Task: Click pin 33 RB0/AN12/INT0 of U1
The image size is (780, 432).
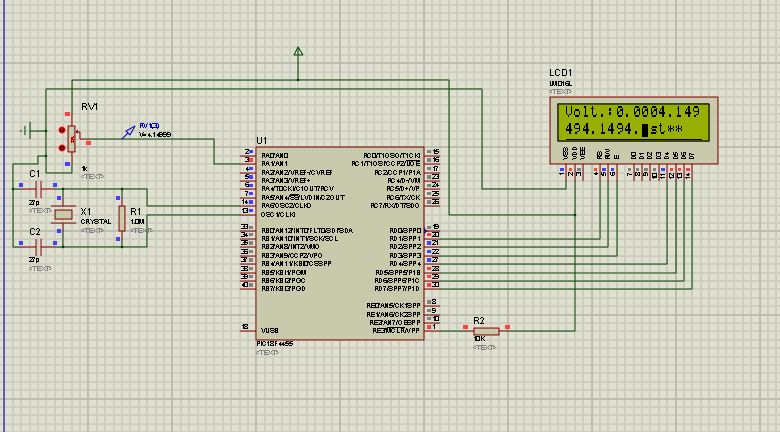Action: (247, 230)
